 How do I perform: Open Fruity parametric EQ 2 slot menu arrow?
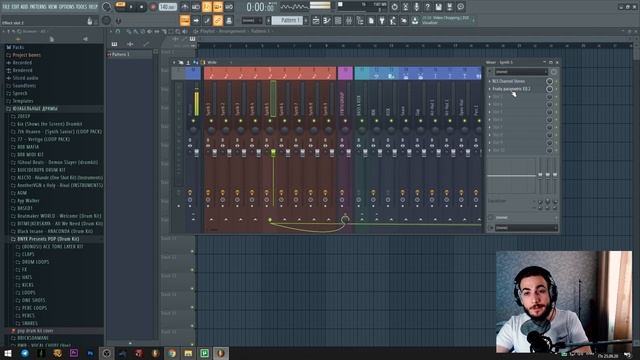(x=490, y=89)
